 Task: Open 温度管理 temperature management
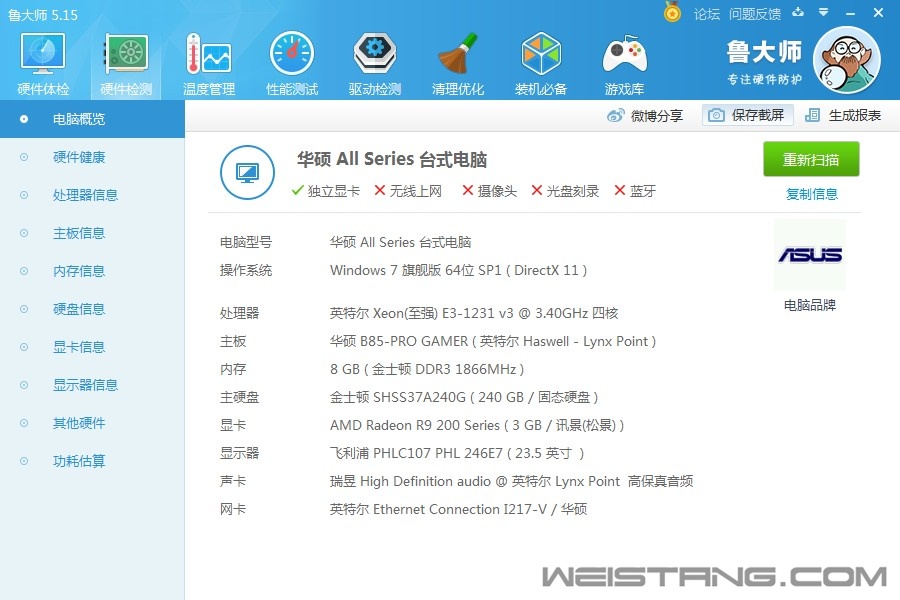[208, 63]
